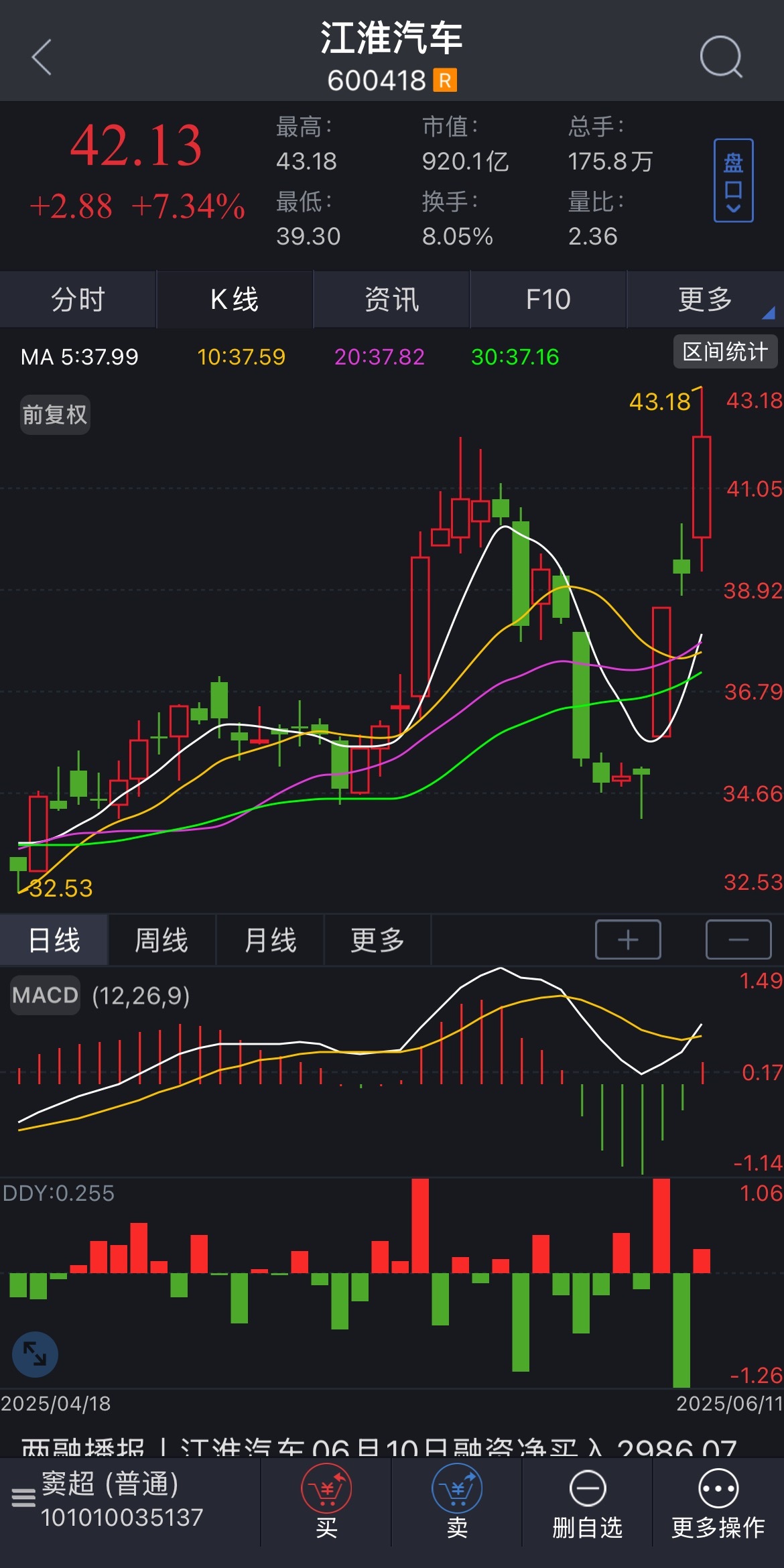The height and width of the screenshot is (1568, 784).
Task: Remove from watchlist via 删自选
Action: pos(588,1502)
